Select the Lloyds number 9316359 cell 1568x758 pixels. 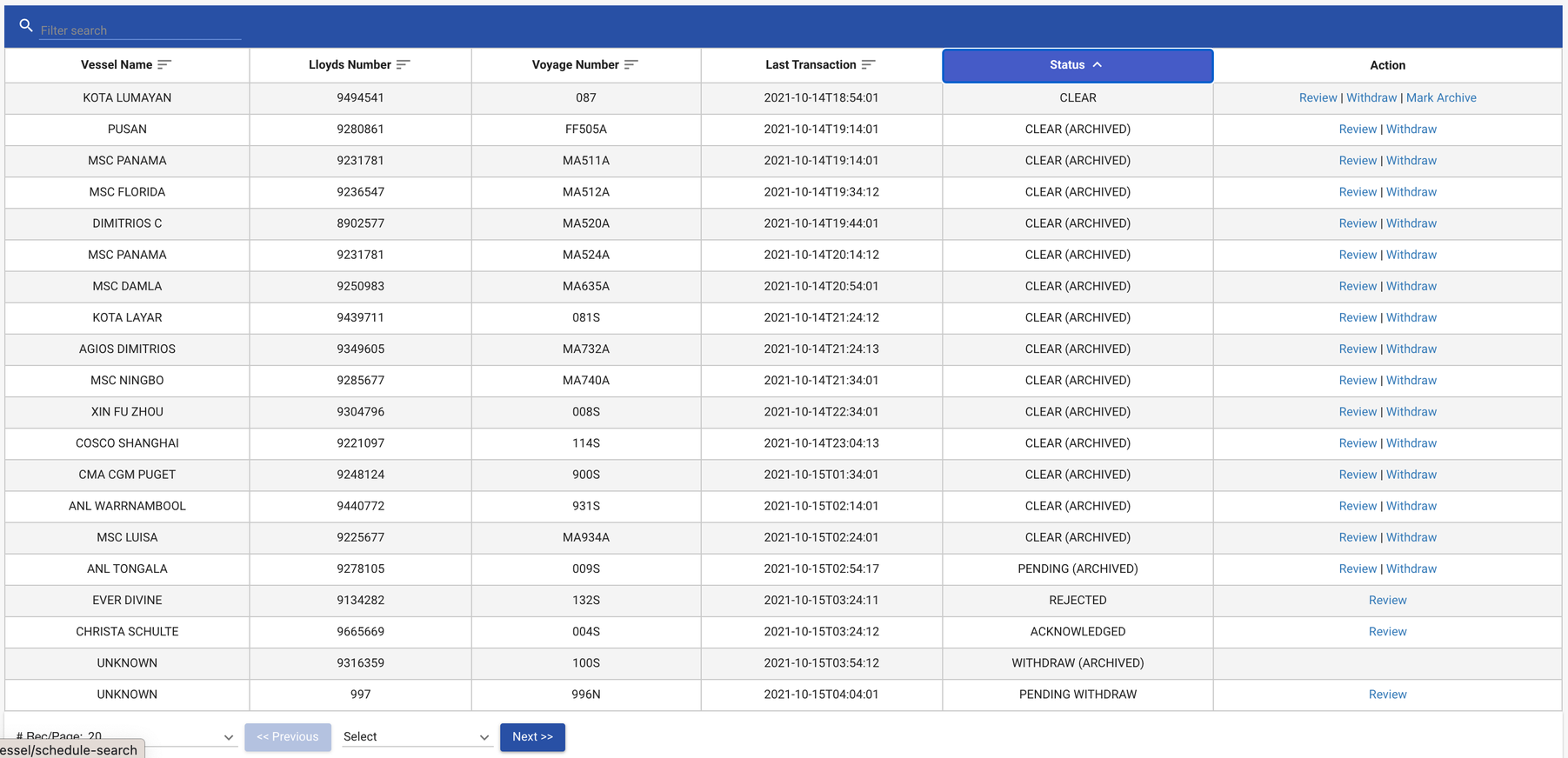(360, 663)
